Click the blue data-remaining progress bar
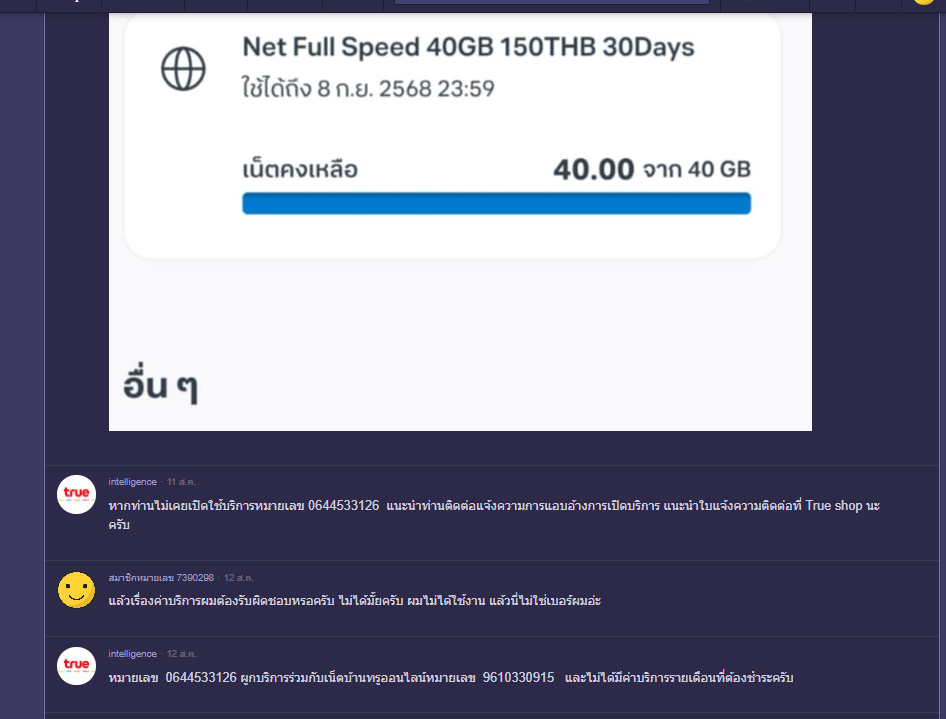 497,203
